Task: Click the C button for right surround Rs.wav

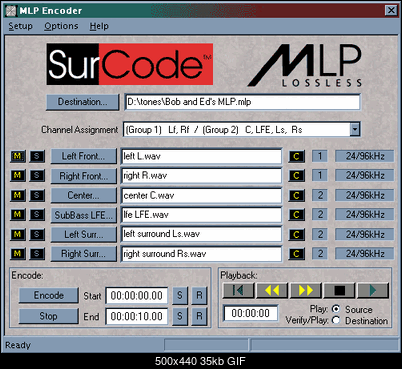Action: point(296,254)
